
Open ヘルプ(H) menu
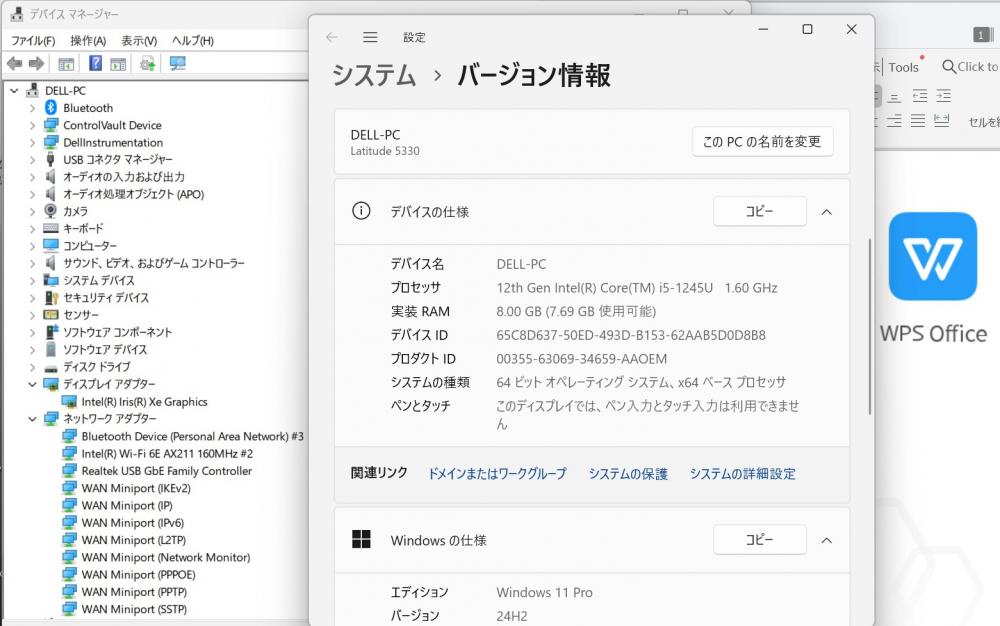193,41
